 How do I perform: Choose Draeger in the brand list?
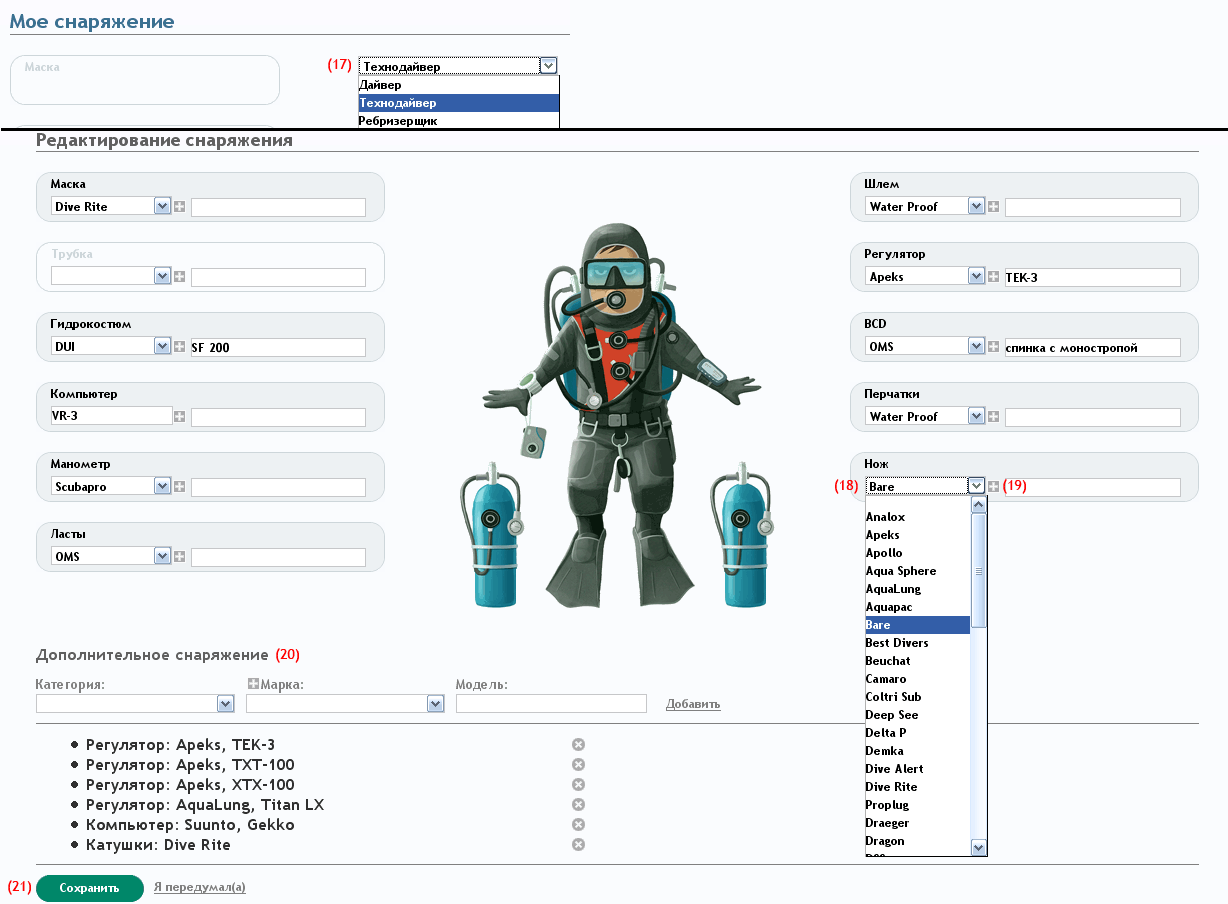coord(917,823)
